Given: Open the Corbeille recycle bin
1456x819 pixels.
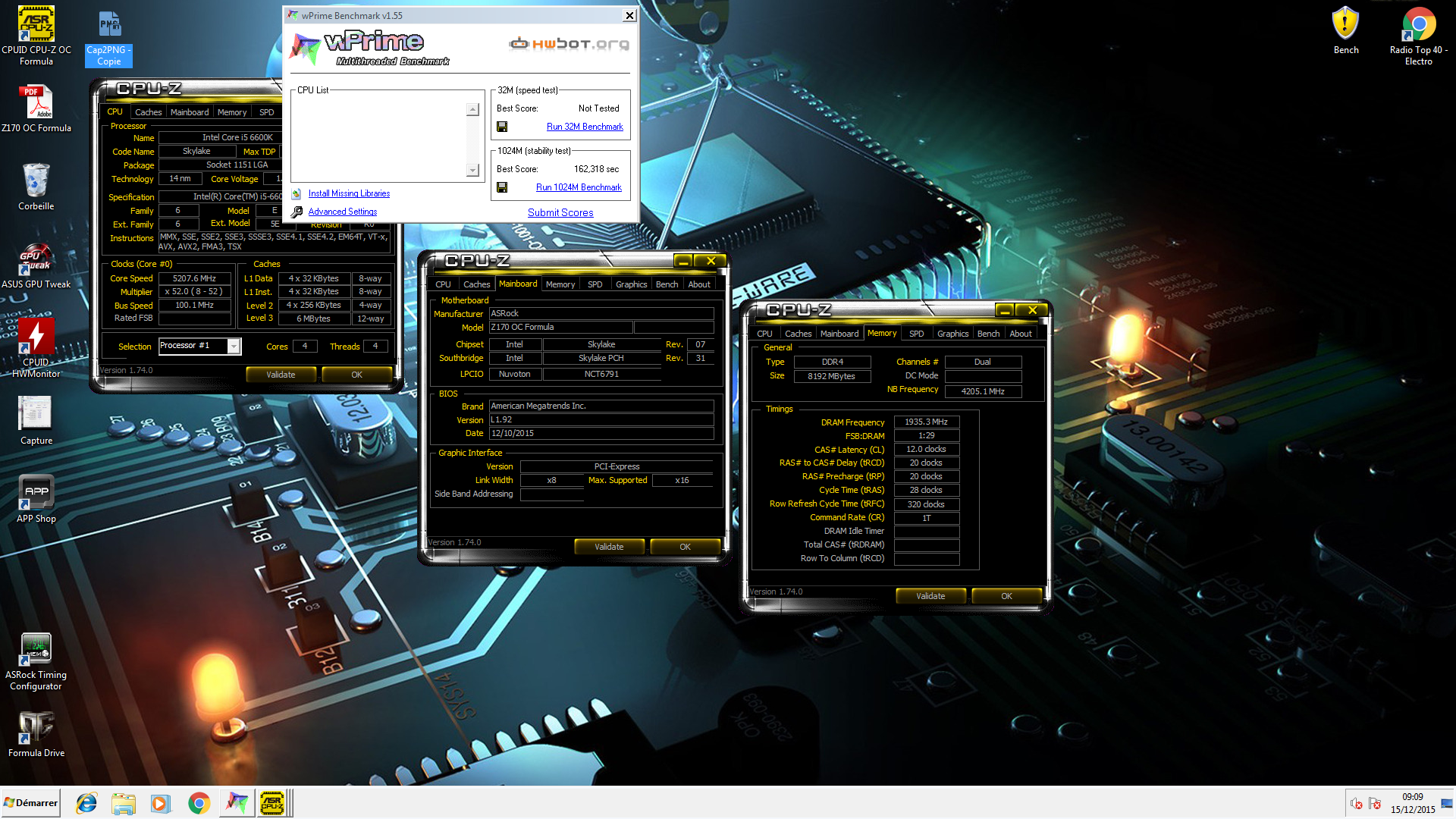Looking at the screenshot, I should click(36, 187).
